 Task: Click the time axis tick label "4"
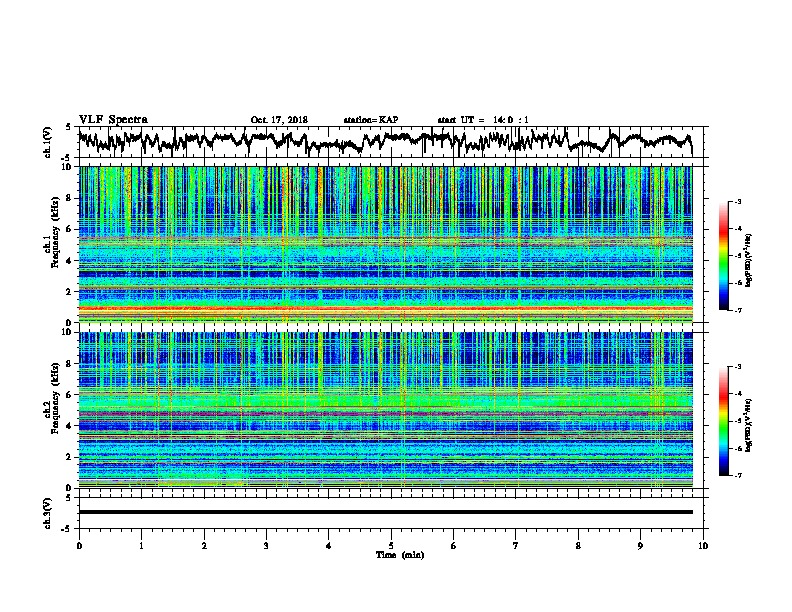click(x=329, y=546)
